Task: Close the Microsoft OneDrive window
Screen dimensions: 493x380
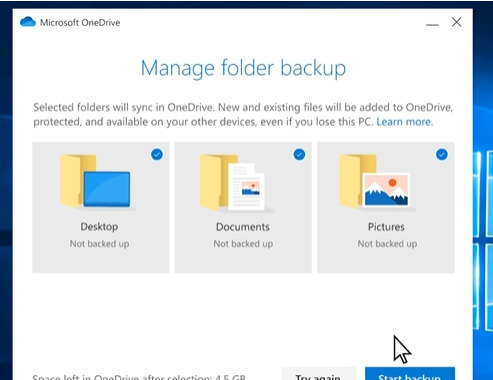Action: click(457, 22)
